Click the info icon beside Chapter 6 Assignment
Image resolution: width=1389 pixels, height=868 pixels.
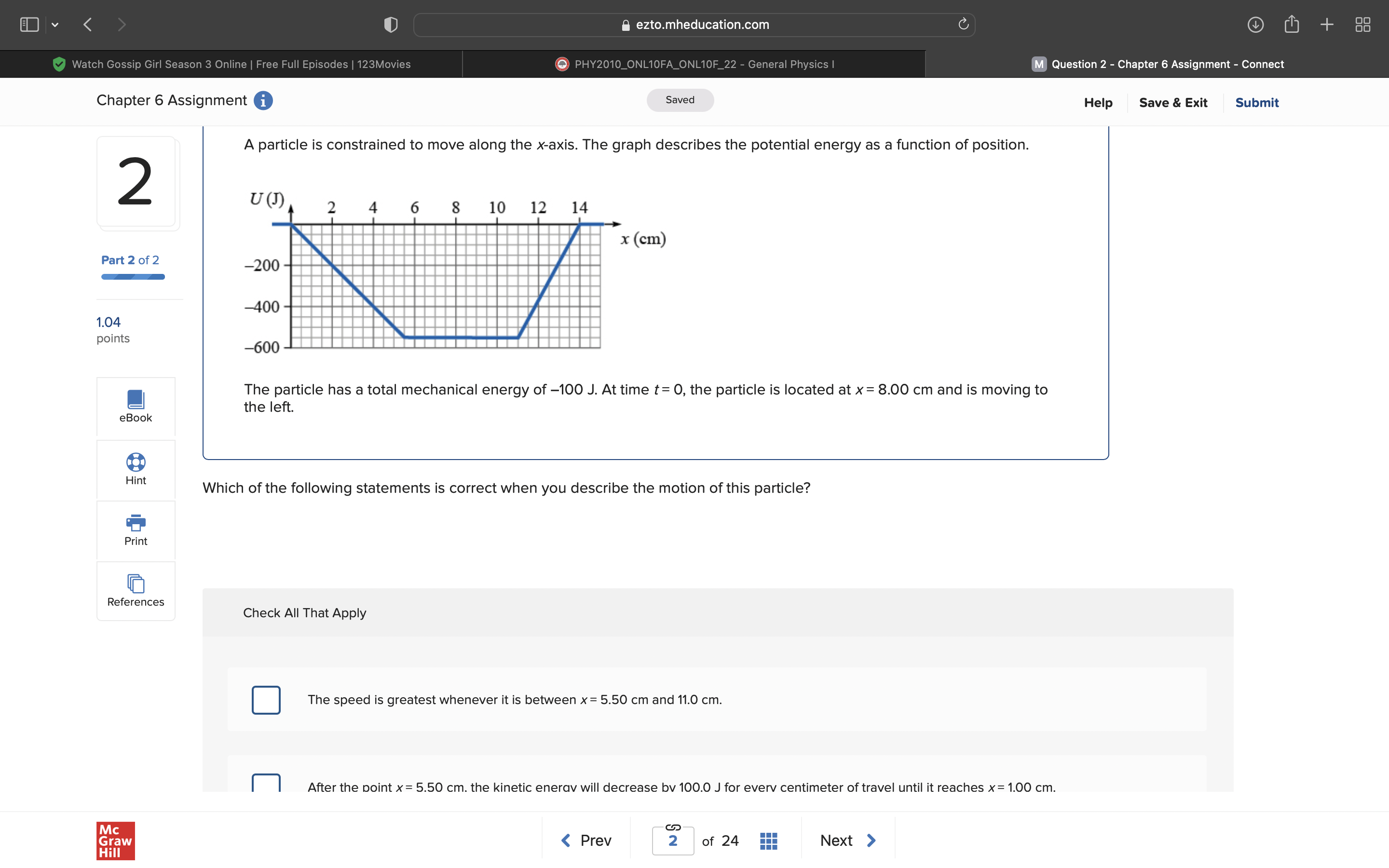262,100
